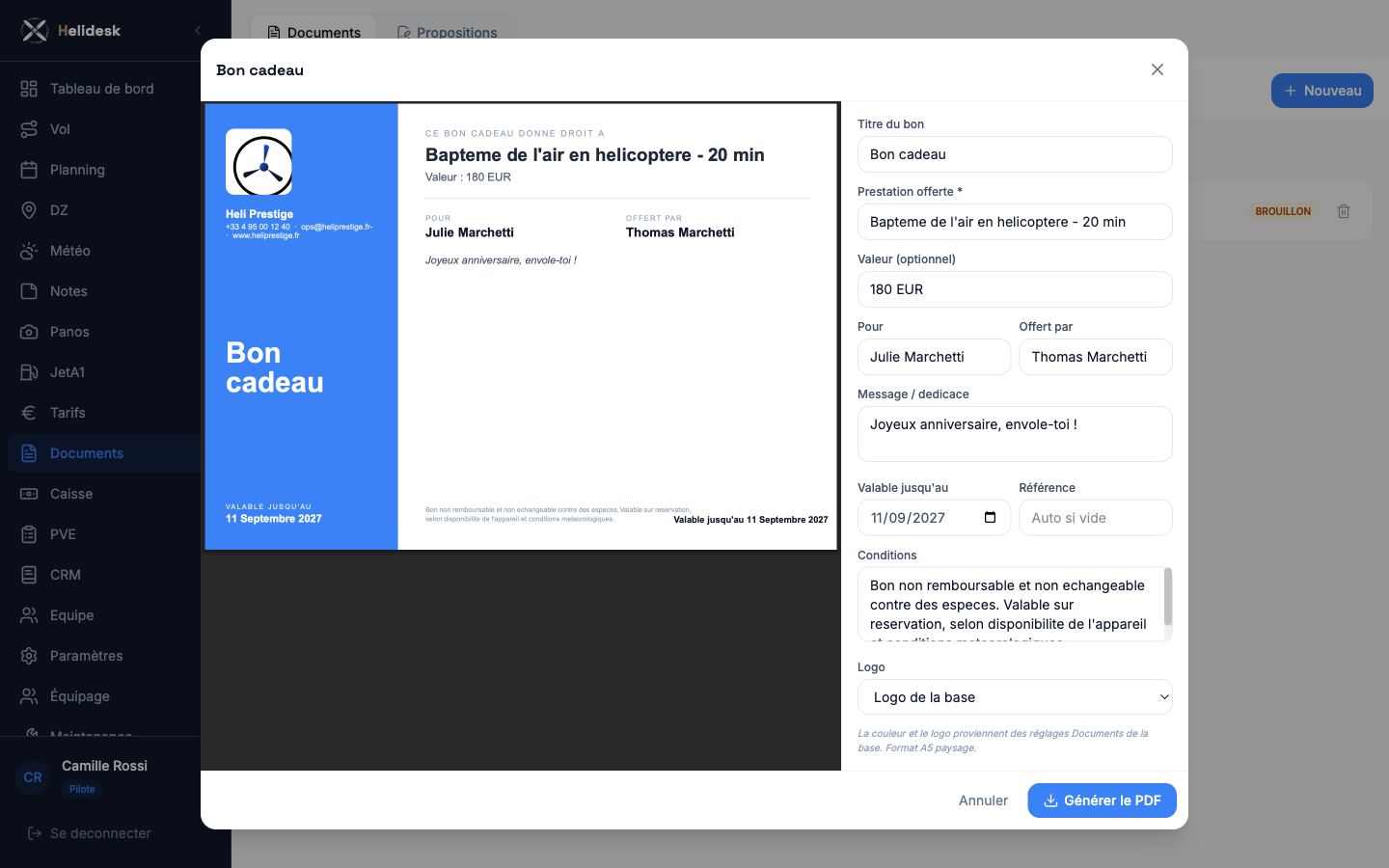The image size is (1389, 868).
Task: Select the DZ map pin icon
Action: 29,210
